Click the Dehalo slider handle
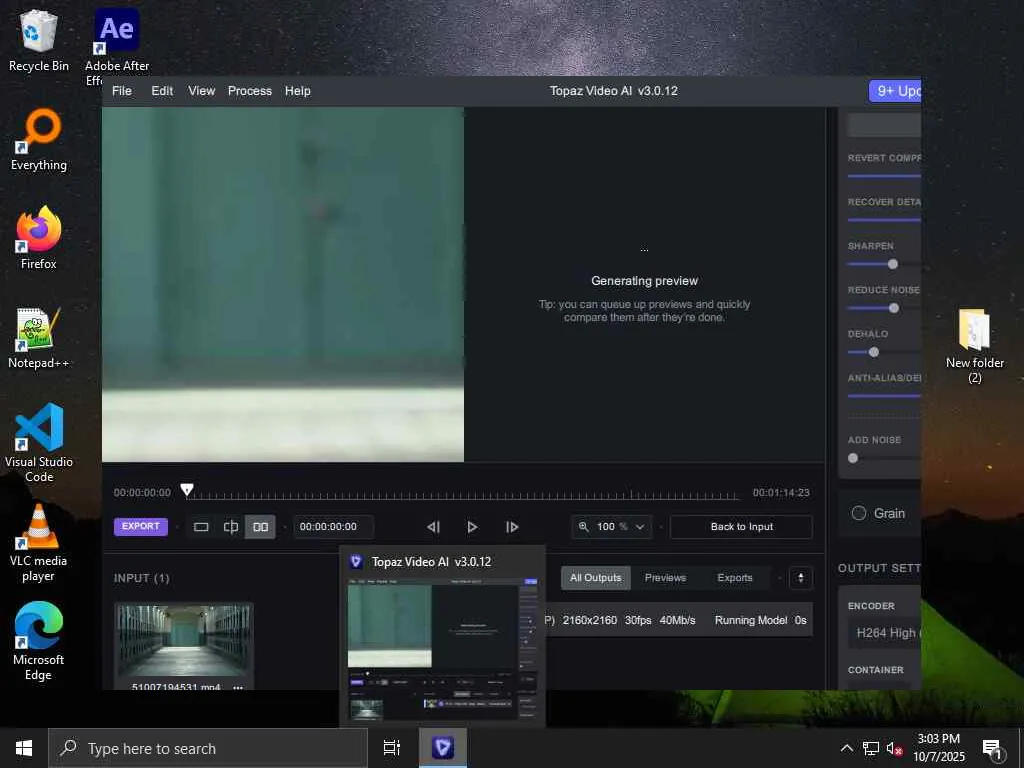 pyautogui.click(x=874, y=352)
